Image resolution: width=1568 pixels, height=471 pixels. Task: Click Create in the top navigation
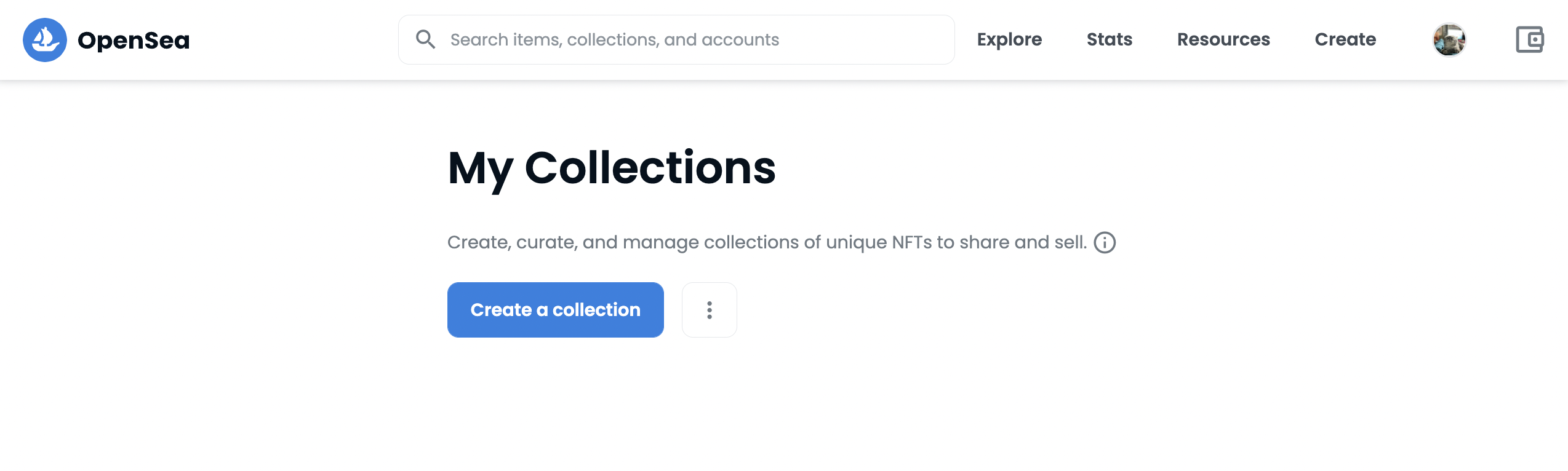pos(1345,39)
